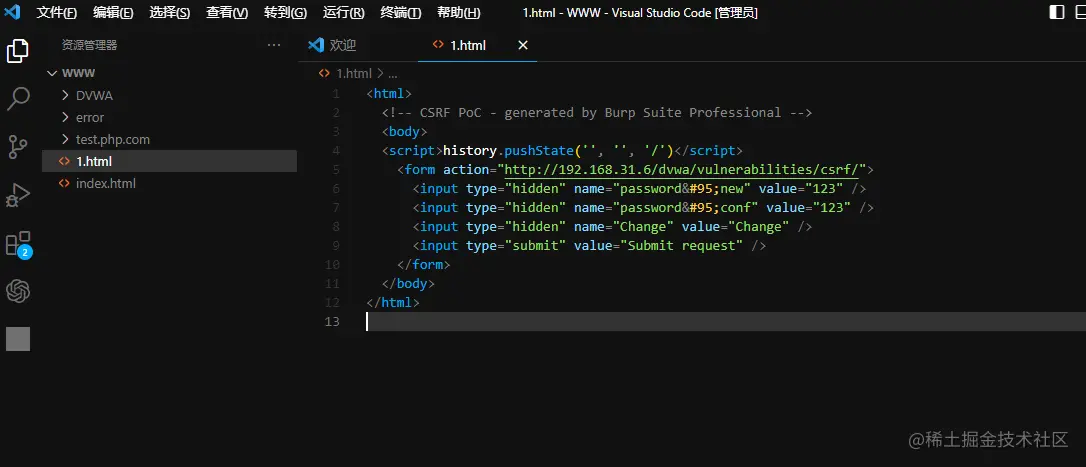Click the opening <html> tag on line 1

[389, 94]
